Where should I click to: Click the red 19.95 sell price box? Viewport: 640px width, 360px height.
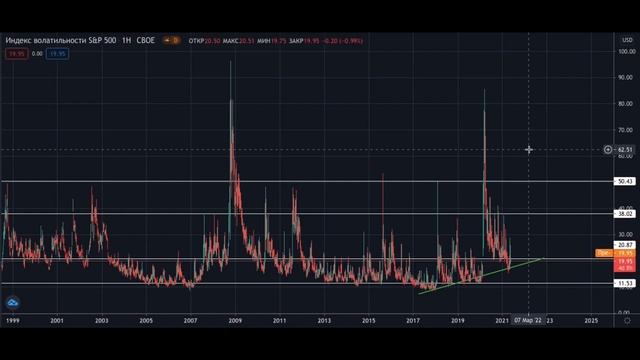(x=17, y=54)
